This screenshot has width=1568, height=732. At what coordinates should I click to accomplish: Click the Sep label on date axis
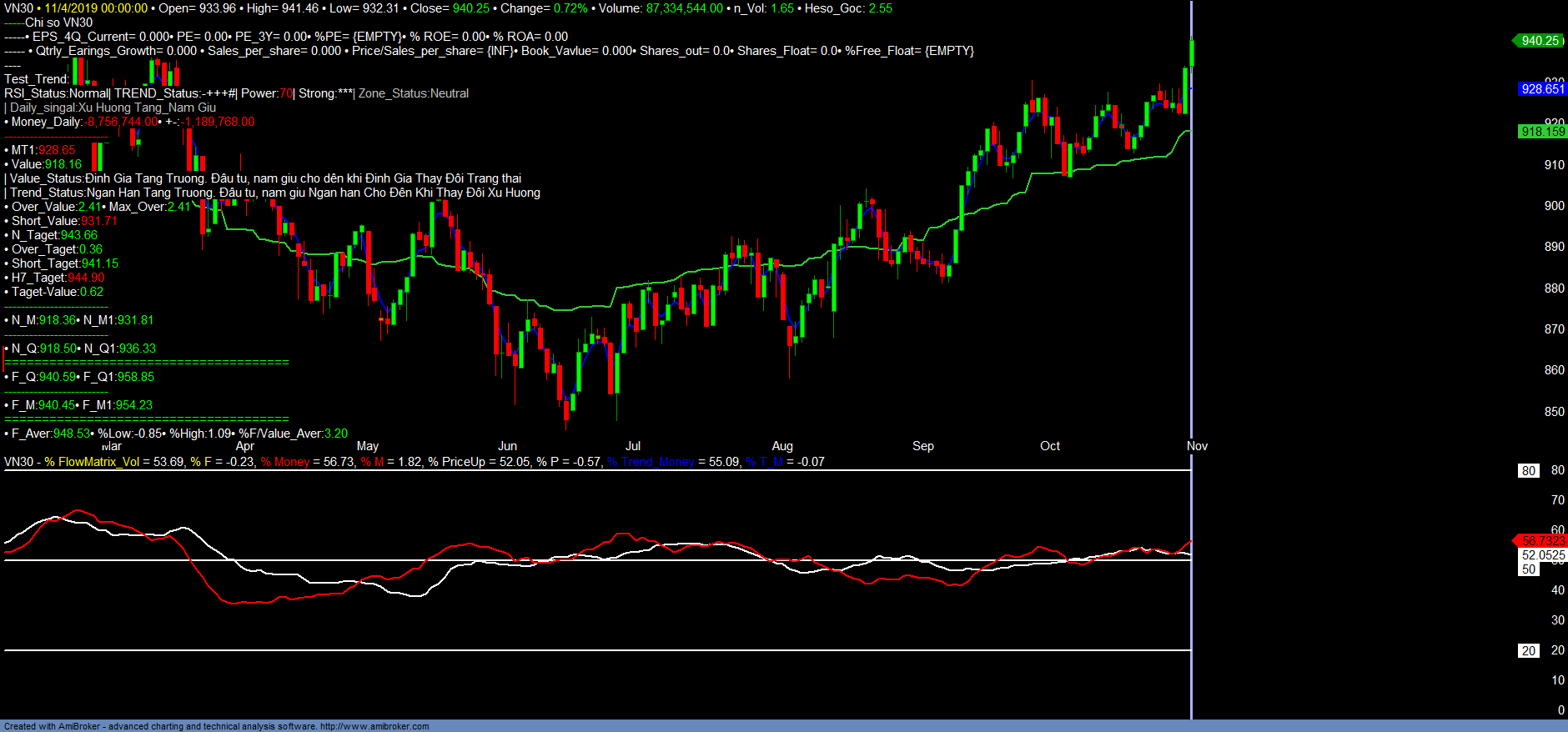pos(923,446)
